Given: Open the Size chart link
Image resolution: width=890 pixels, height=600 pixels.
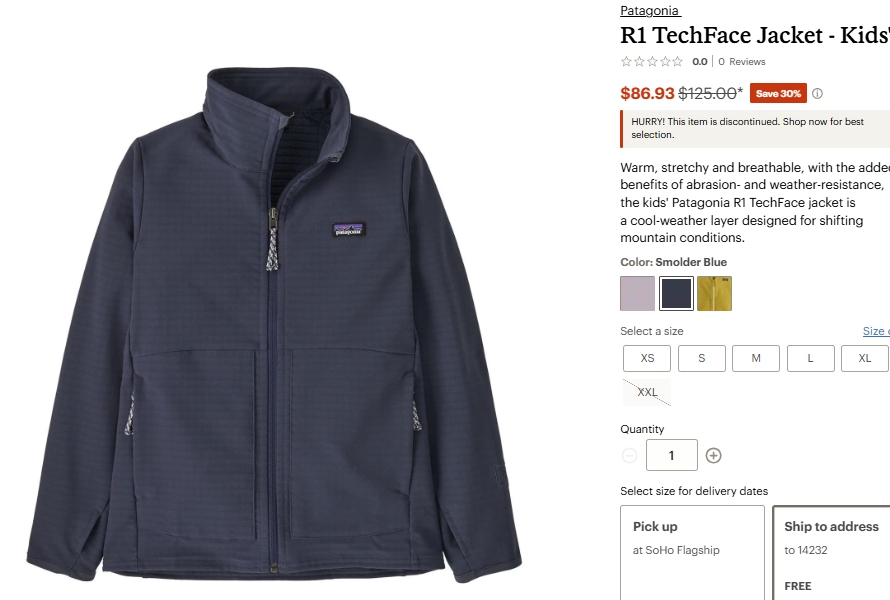Looking at the screenshot, I should point(876,331).
